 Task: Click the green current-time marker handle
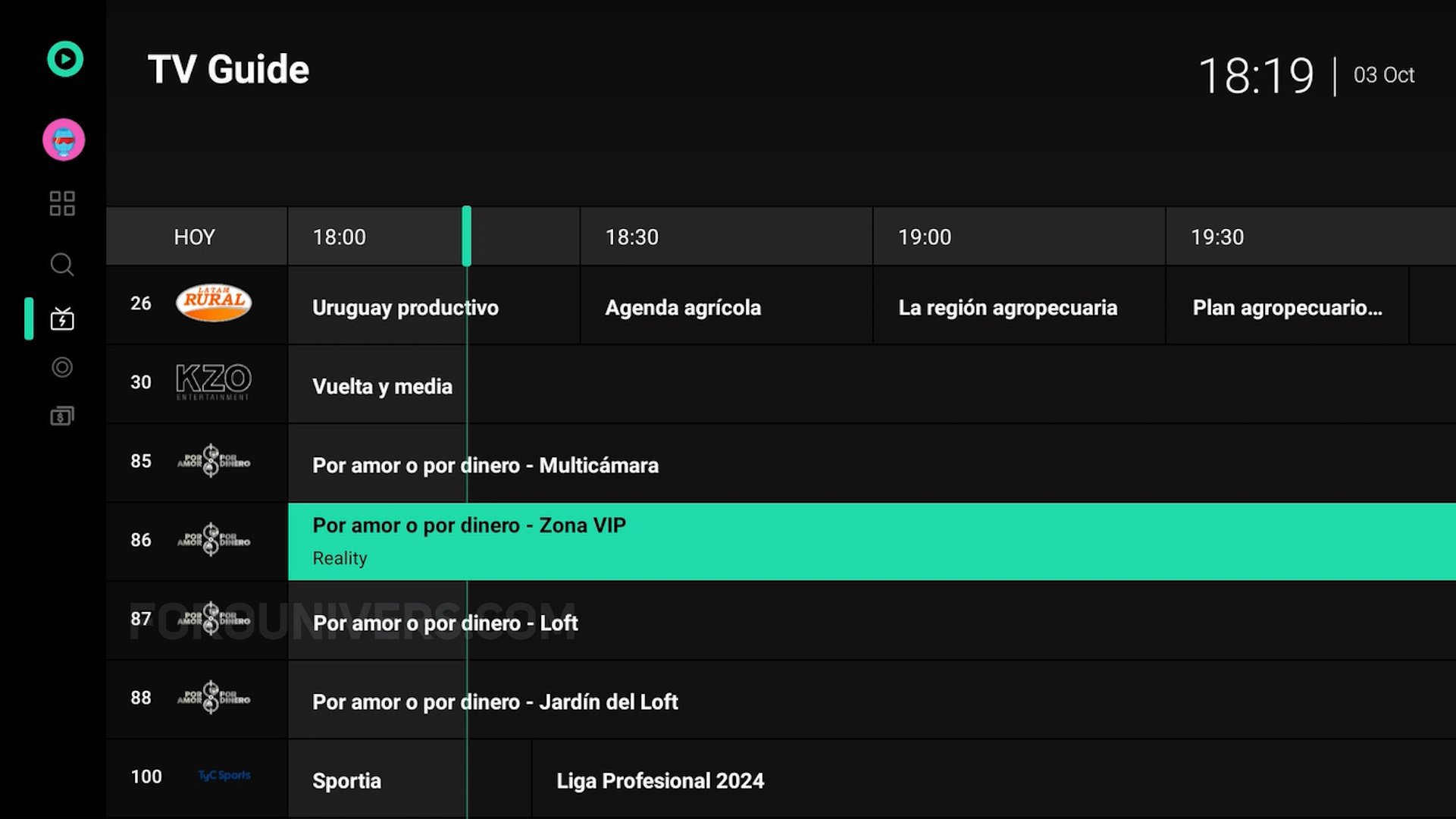tap(467, 236)
